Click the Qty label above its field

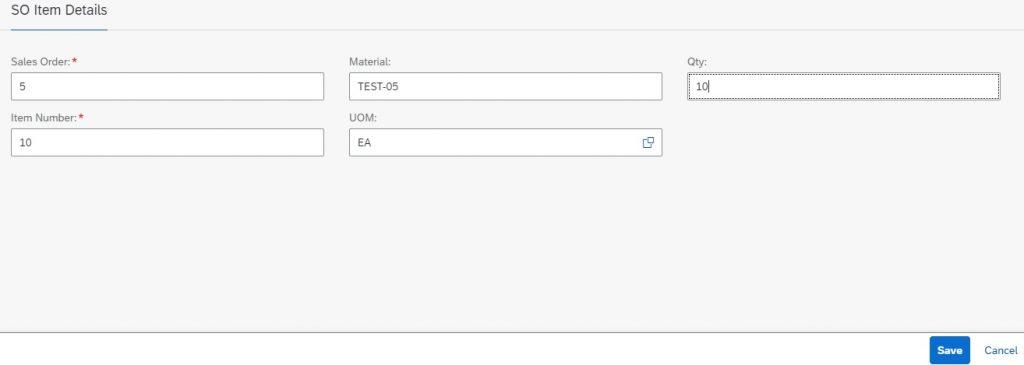coord(697,61)
